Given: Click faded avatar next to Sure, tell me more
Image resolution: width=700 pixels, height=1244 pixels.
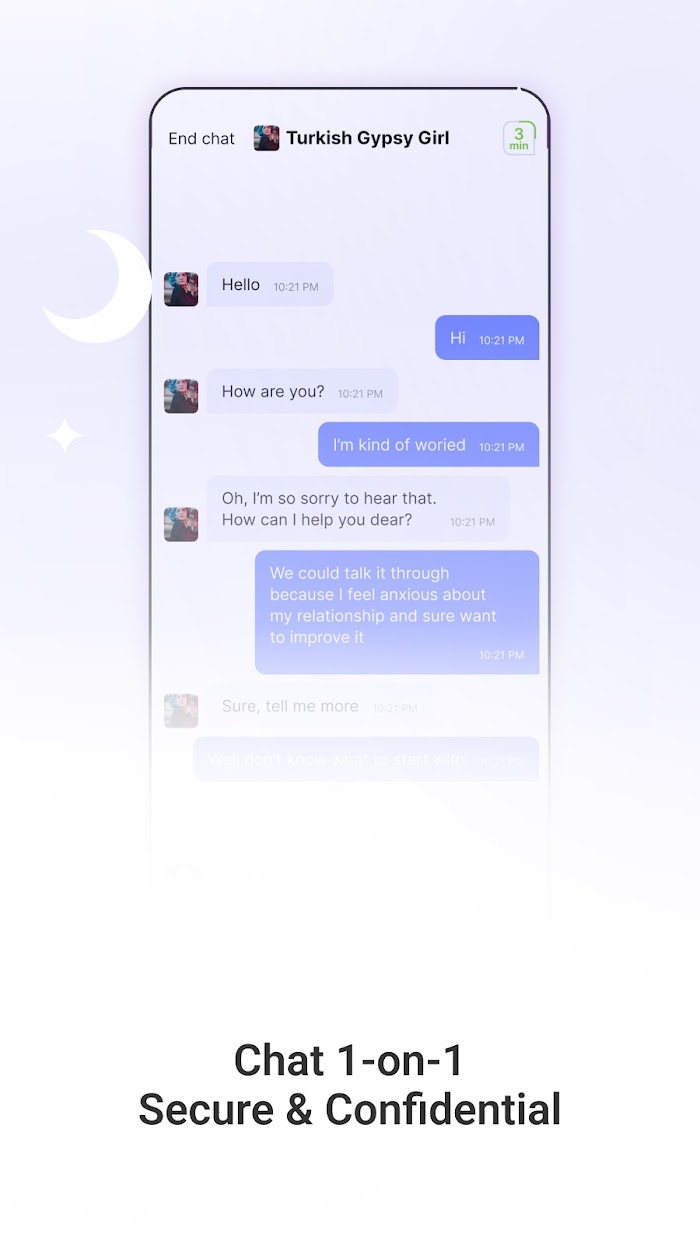Looking at the screenshot, I should pyautogui.click(x=181, y=710).
